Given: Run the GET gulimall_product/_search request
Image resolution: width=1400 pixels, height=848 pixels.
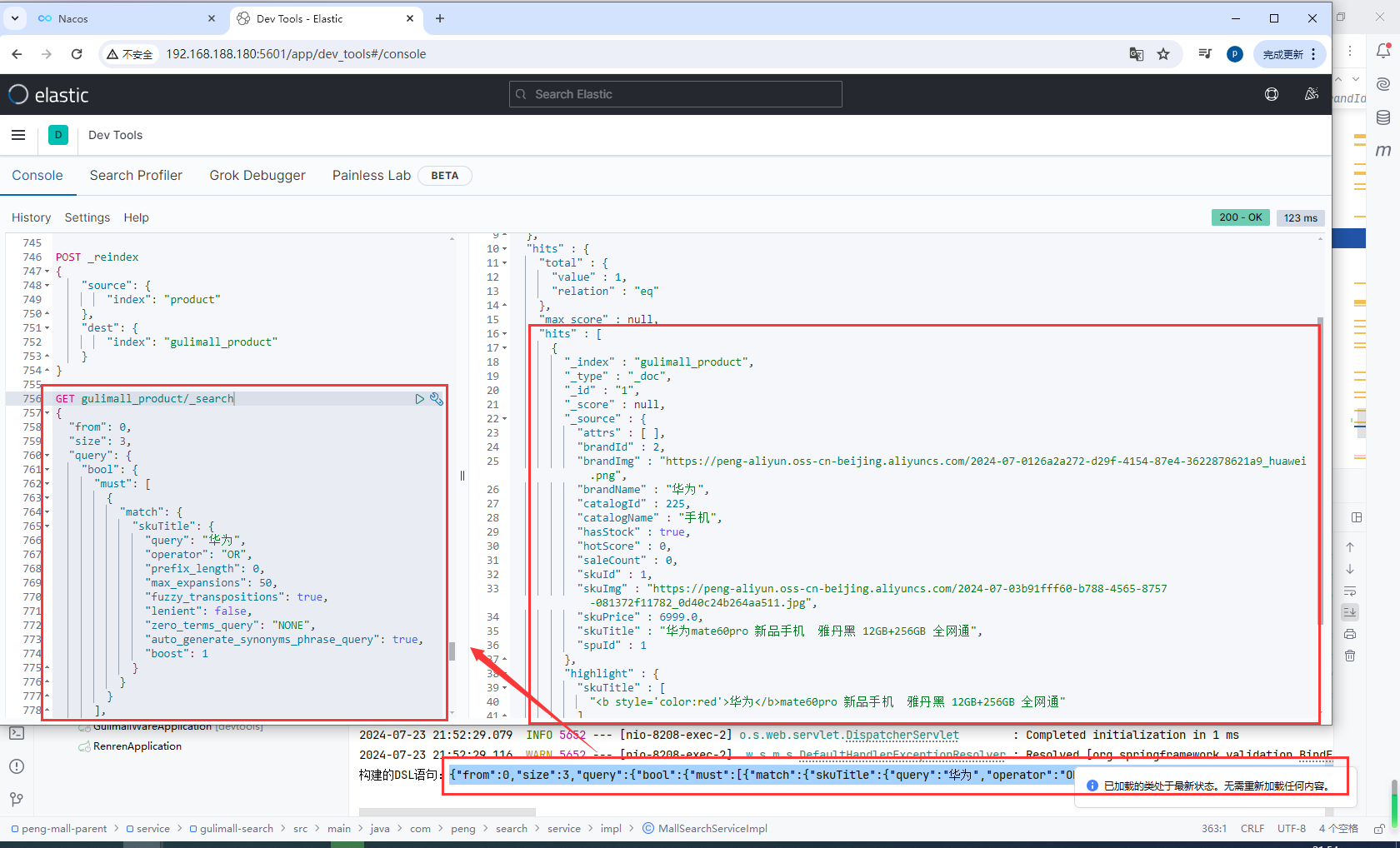Looking at the screenshot, I should (420, 399).
